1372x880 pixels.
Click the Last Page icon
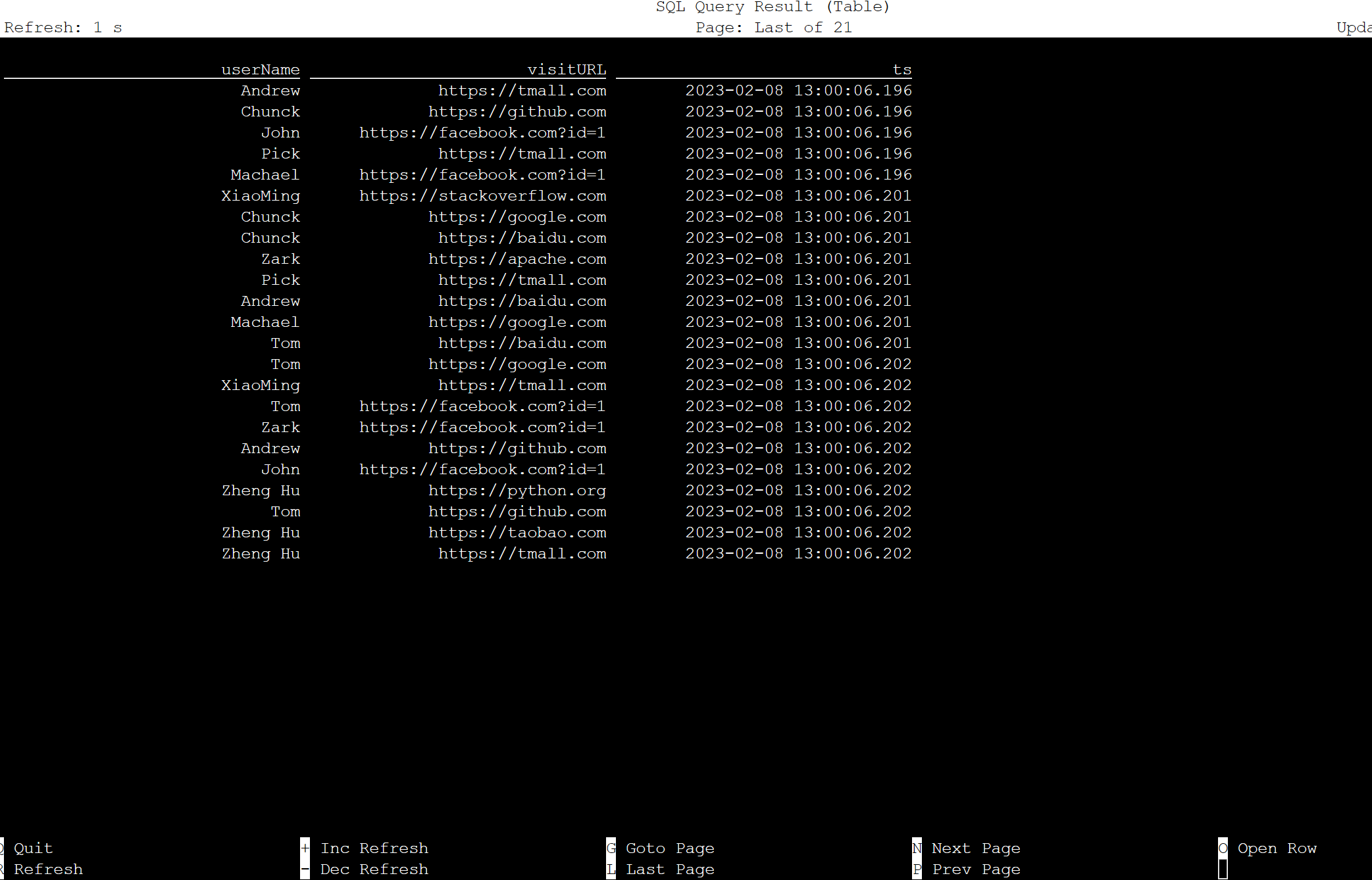coord(613,868)
